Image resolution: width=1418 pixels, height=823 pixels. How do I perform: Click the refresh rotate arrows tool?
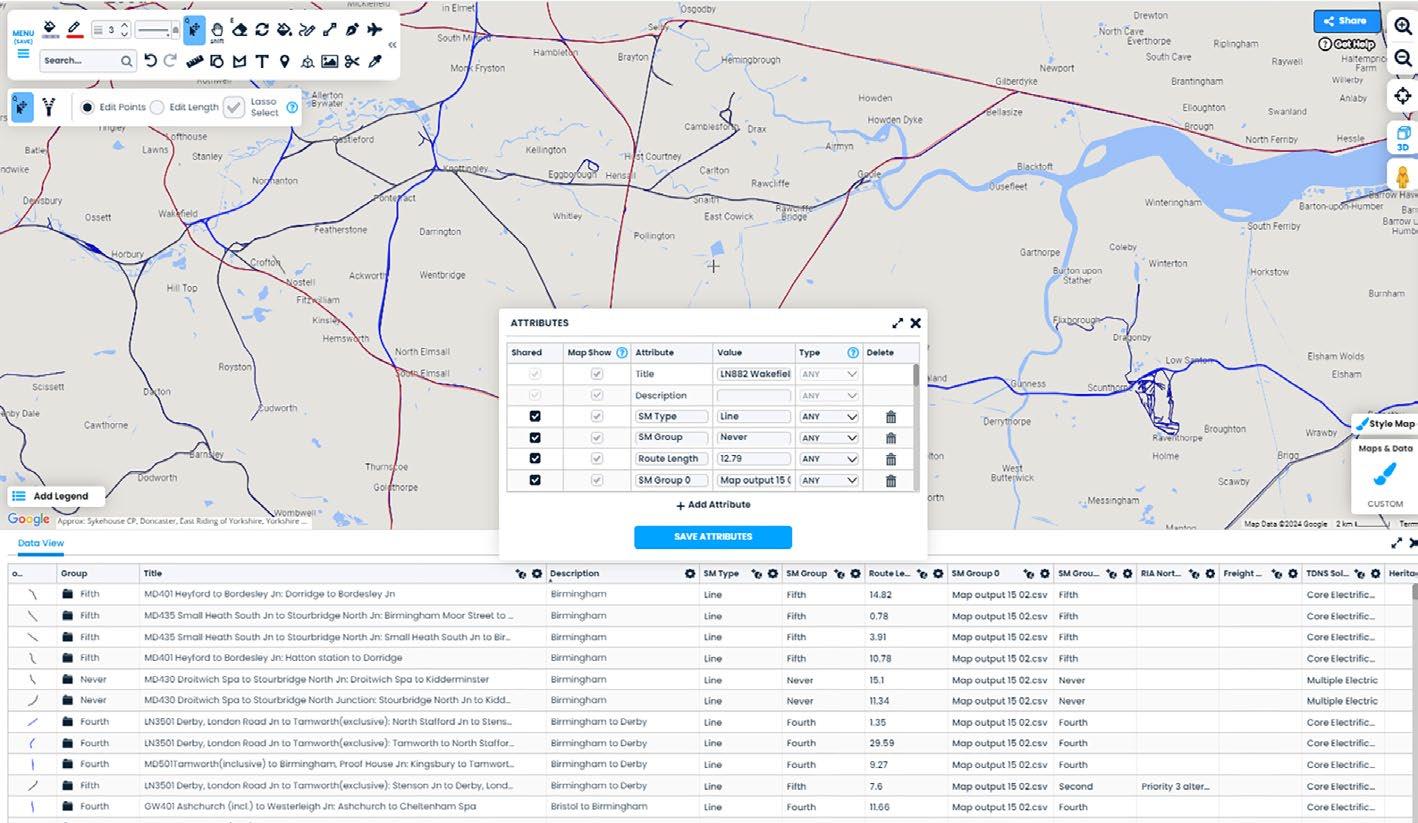coord(262,30)
